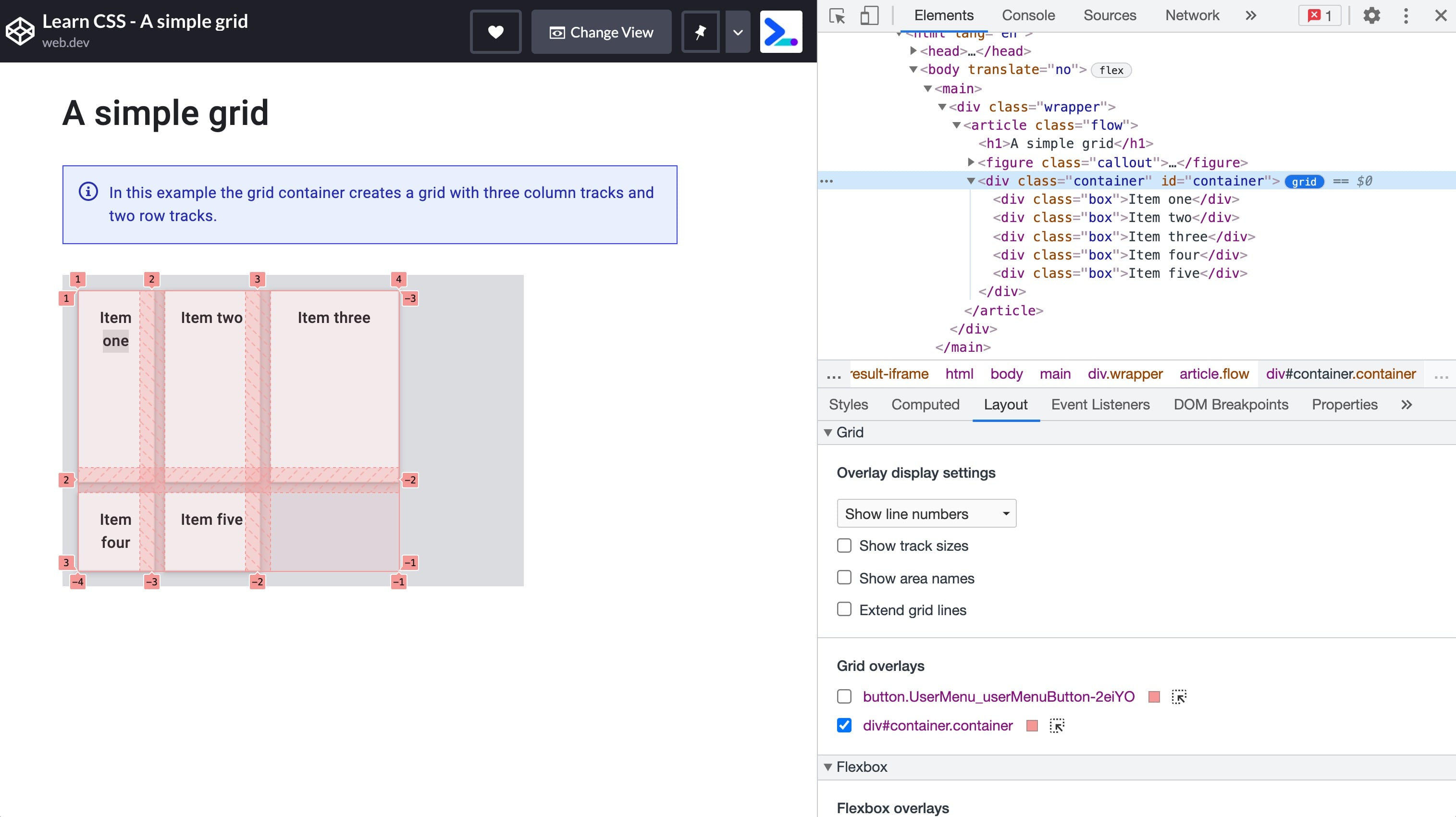Switch to the Styles tab in DevTools

pyautogui.click(x=848, y=404)
